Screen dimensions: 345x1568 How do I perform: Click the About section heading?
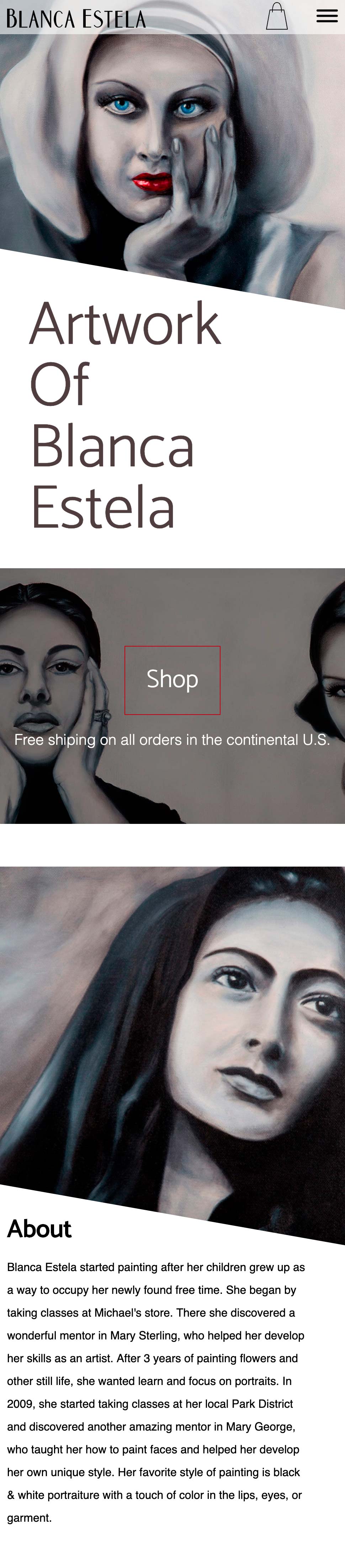(x=39, y=1229)
